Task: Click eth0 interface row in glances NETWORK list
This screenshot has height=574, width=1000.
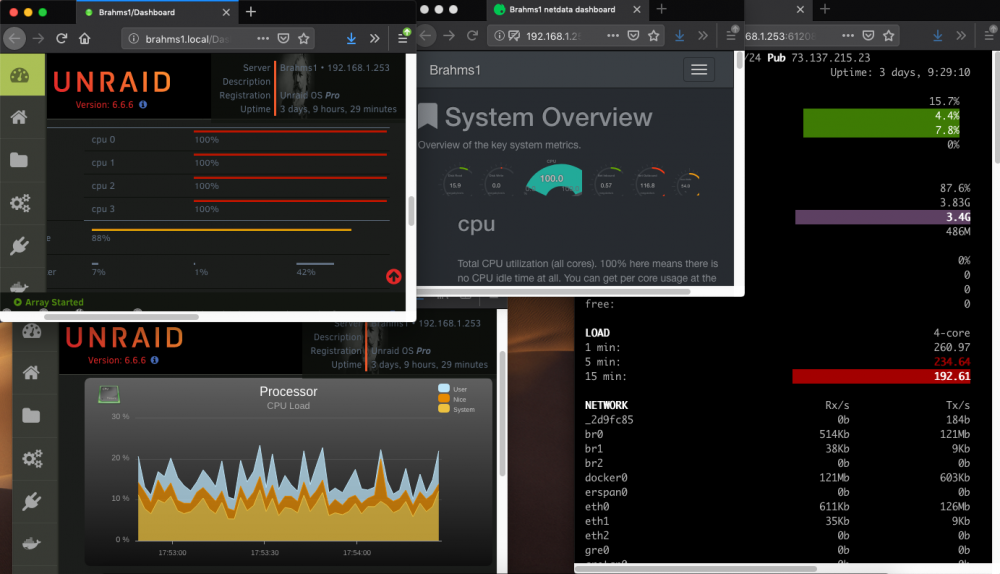Action: (x=777, y=507)
